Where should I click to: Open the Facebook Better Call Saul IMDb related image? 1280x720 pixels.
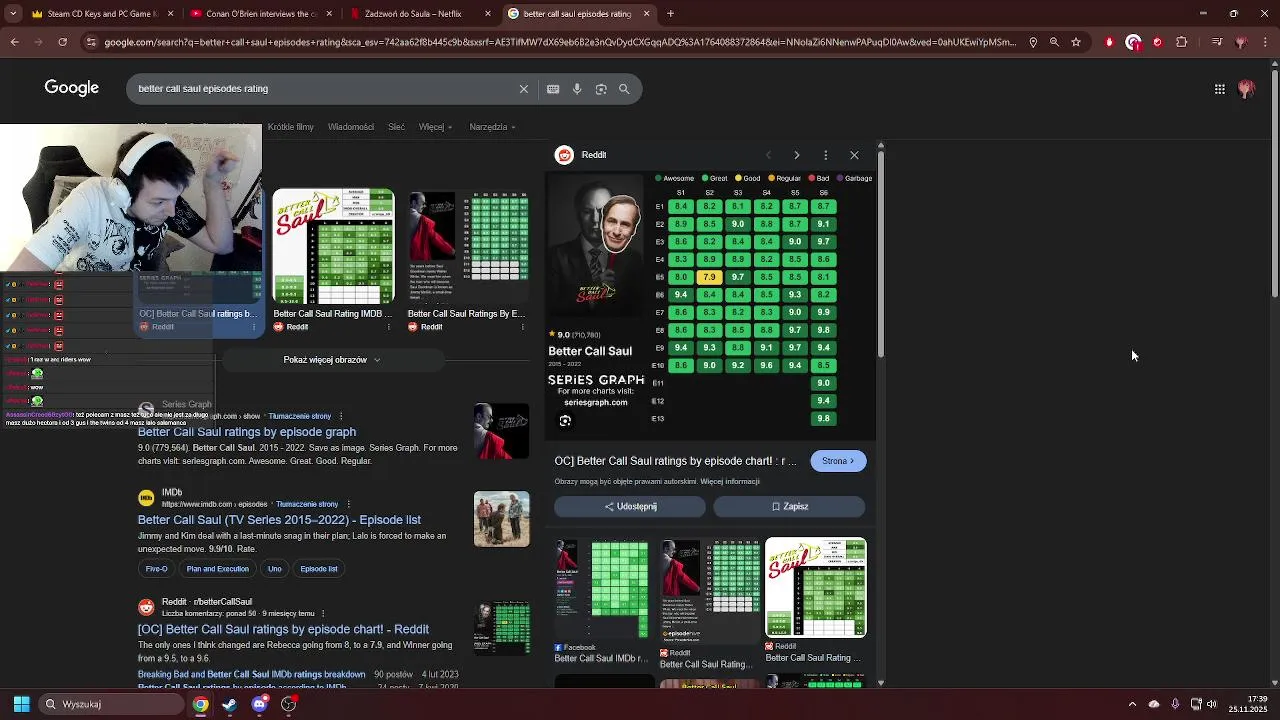[x=602, y=588]
